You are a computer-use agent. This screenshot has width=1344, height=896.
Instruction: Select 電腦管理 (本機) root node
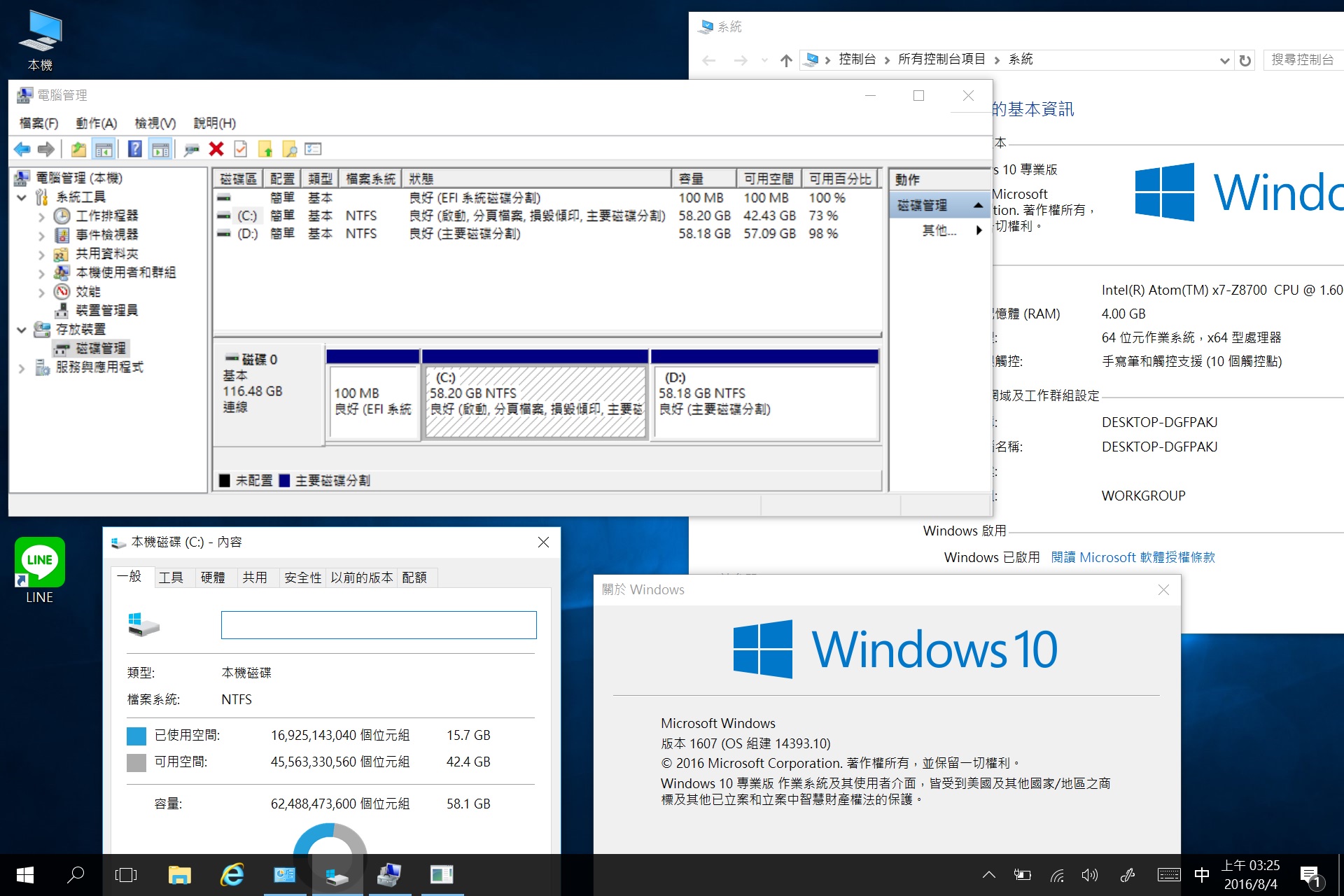point(79,178)
